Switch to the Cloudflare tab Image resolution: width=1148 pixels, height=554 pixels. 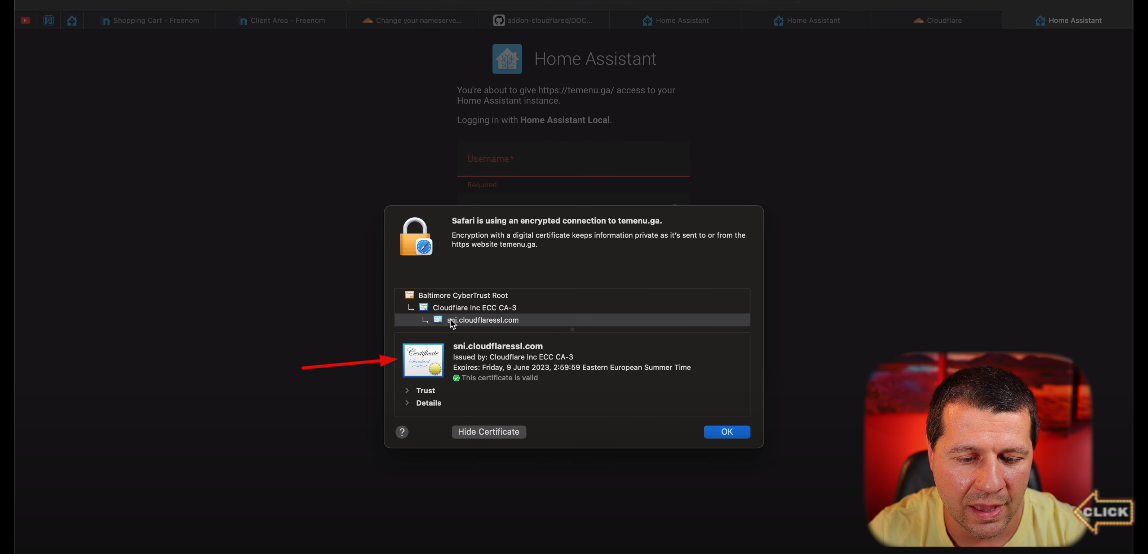coord(937,20)
